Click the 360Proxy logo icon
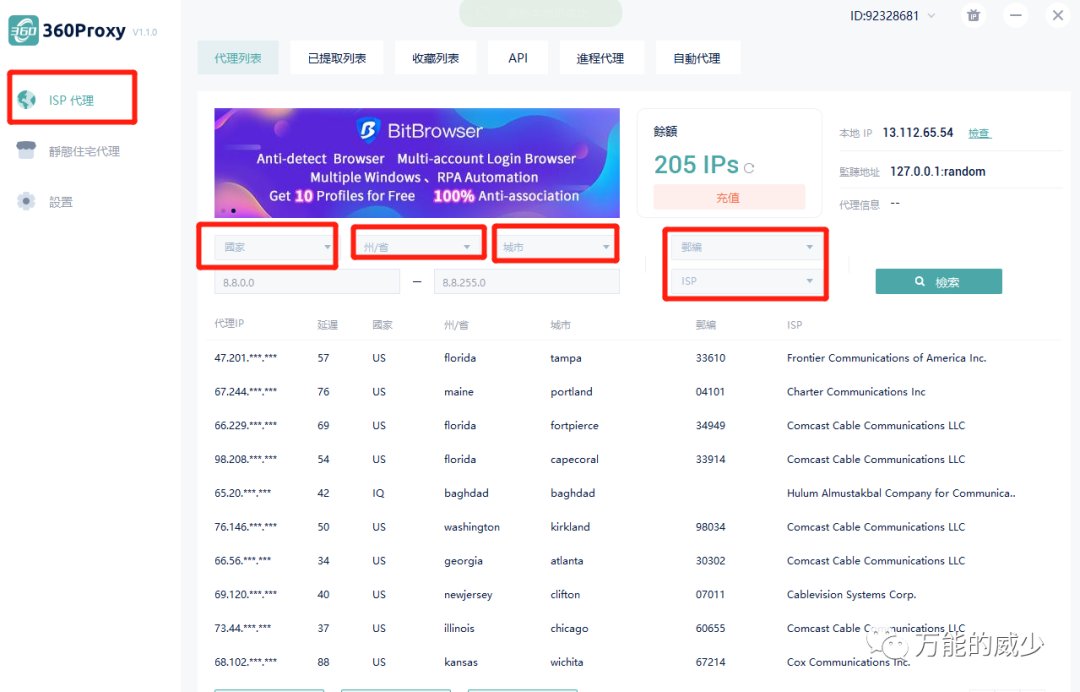 (x=23, y=31)
